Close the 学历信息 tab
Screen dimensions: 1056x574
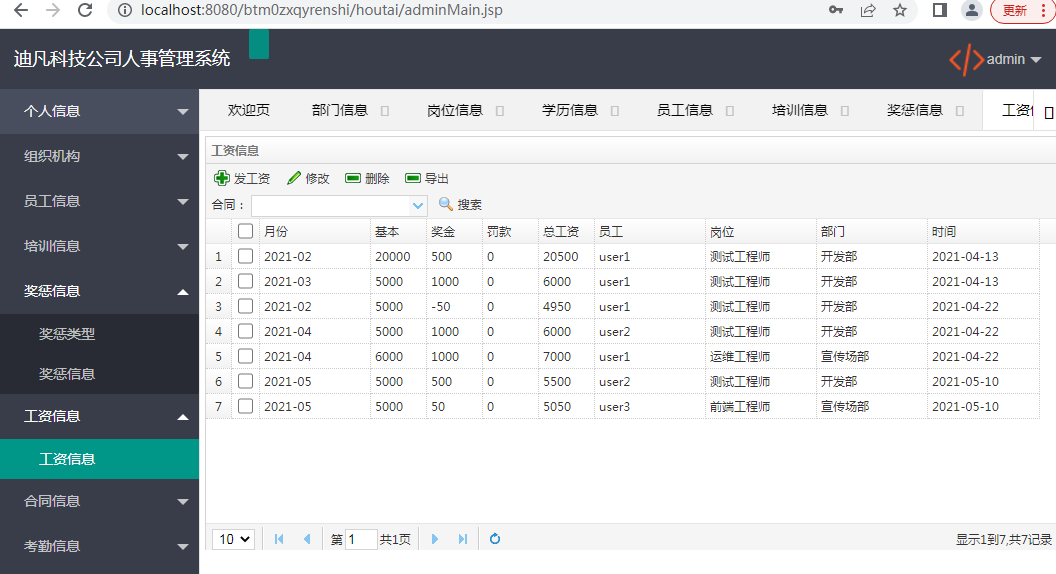pos(615,111)
